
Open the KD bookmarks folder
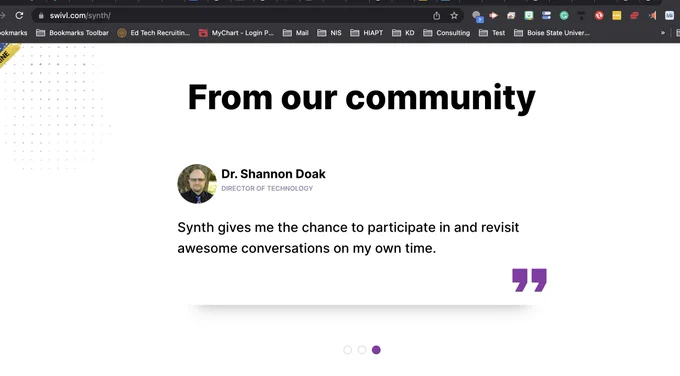click(403, 33)
